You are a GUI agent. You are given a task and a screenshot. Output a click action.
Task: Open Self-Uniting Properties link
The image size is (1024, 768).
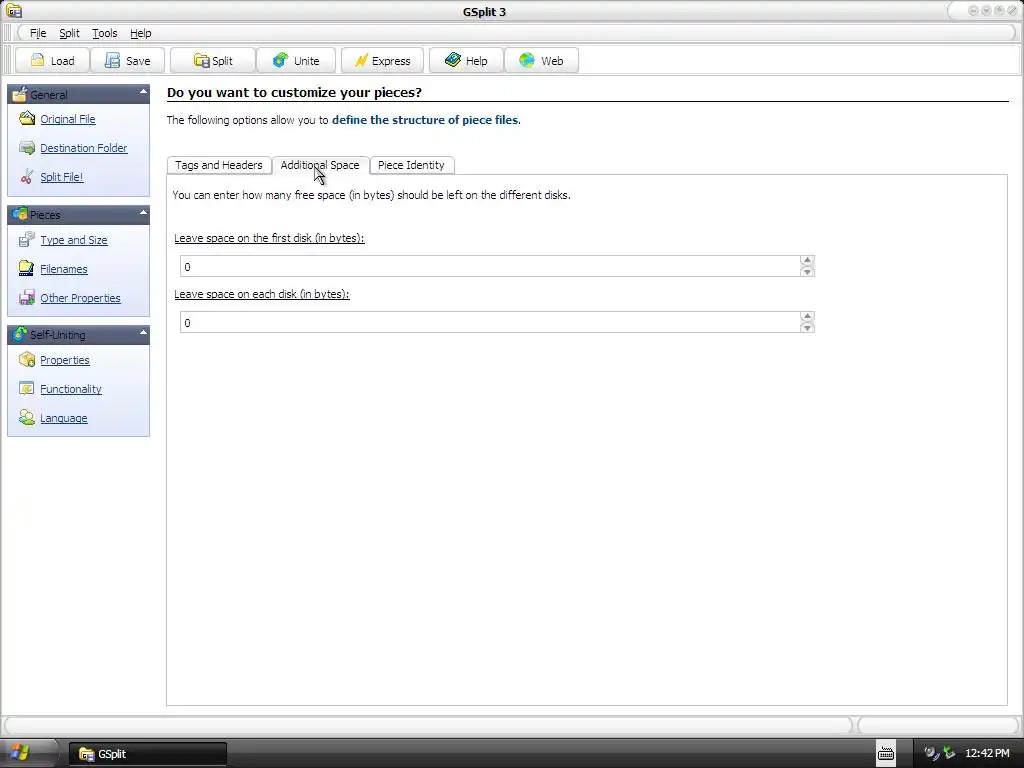[x=65, y=360]
